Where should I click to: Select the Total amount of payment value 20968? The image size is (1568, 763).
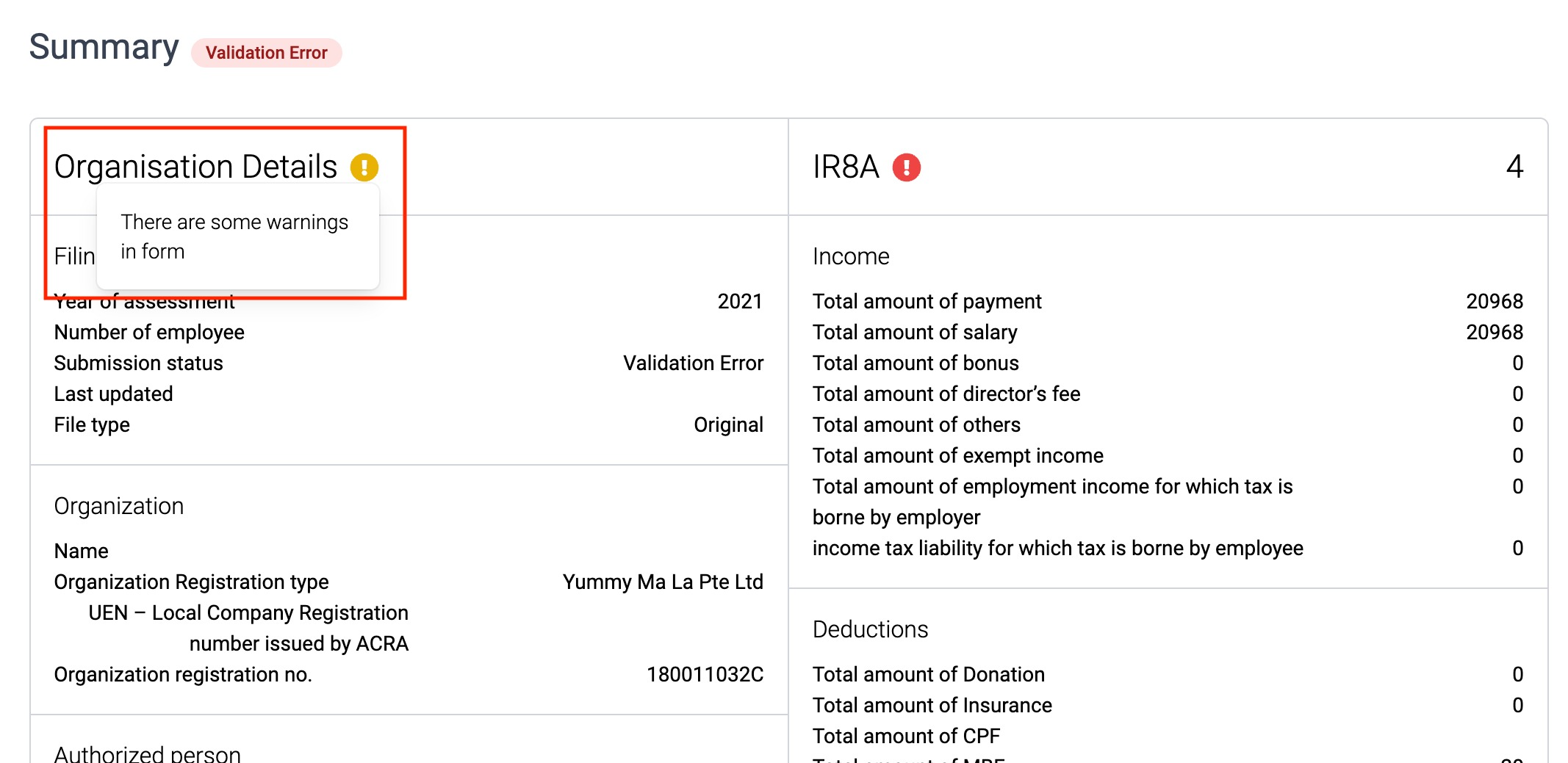1495,301
